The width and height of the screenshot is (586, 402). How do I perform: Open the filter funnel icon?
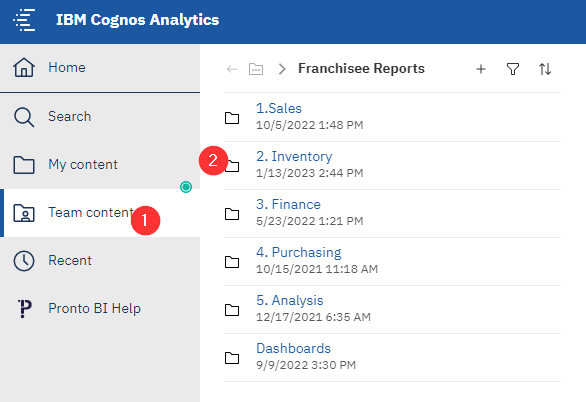tap(513, 69)
